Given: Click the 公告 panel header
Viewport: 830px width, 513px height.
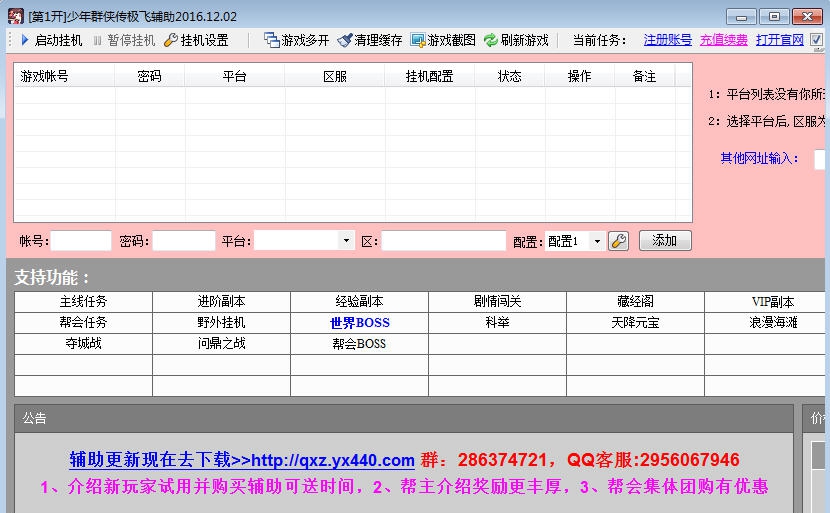Looking at the screenshot, I should pos(403,419).
